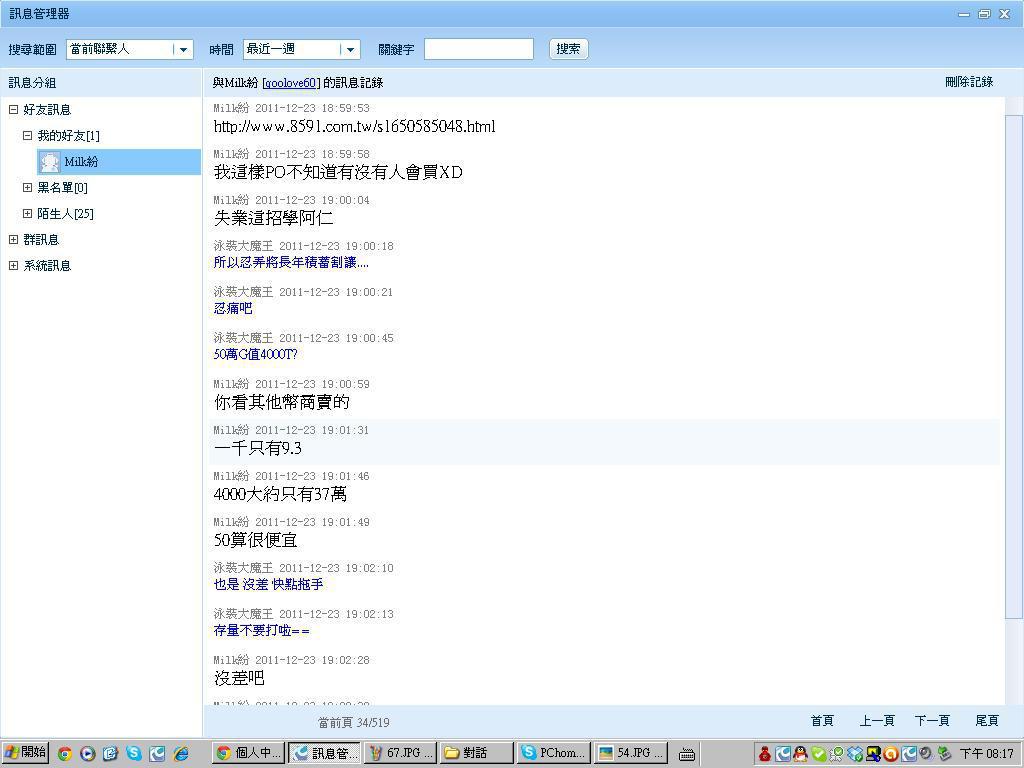The height and width of the screenshot is (768, 1024).
Task: Select the 群訊息 tree label
Action: 41,240
